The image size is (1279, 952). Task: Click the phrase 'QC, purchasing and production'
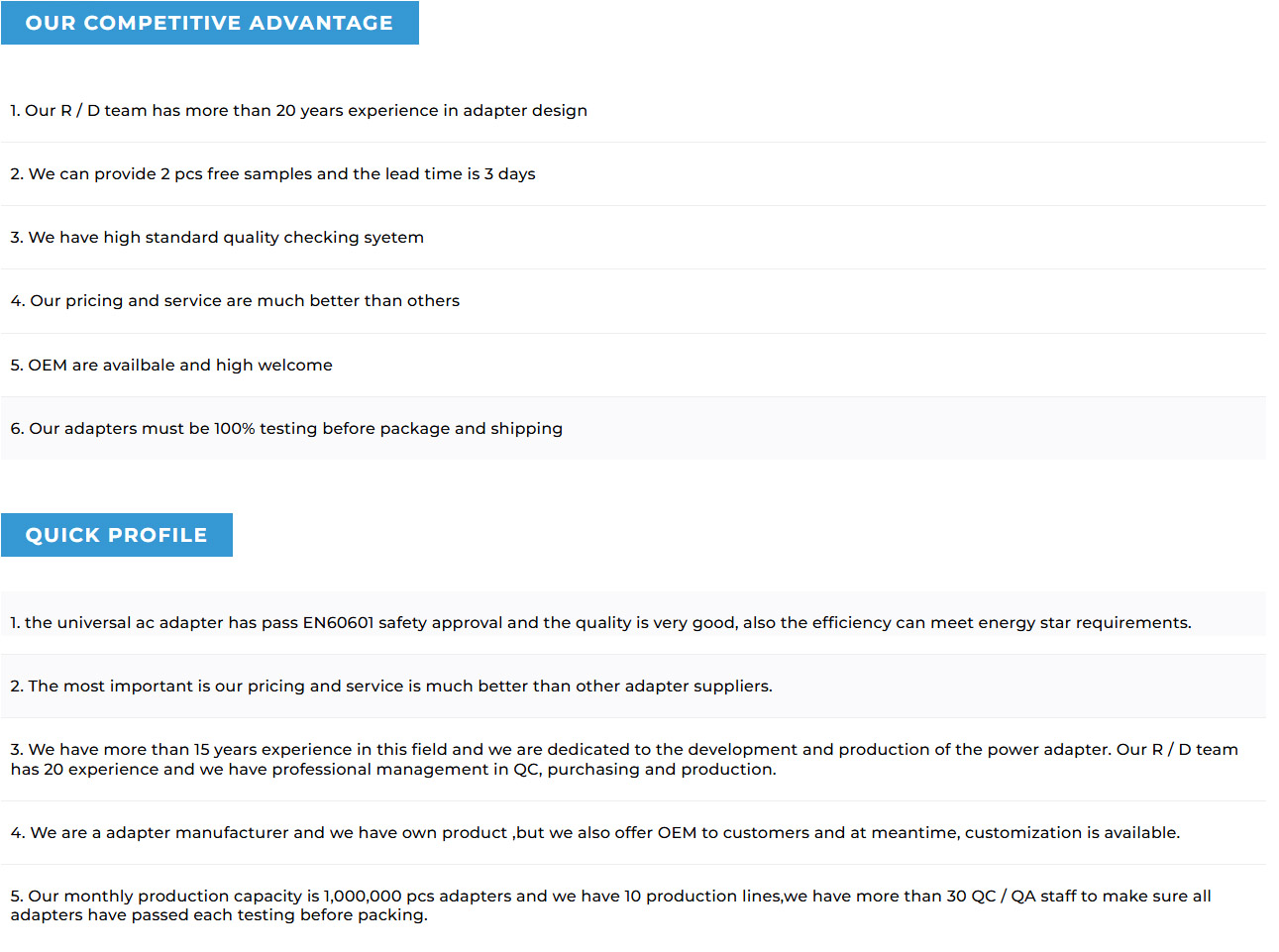point(644,770)
